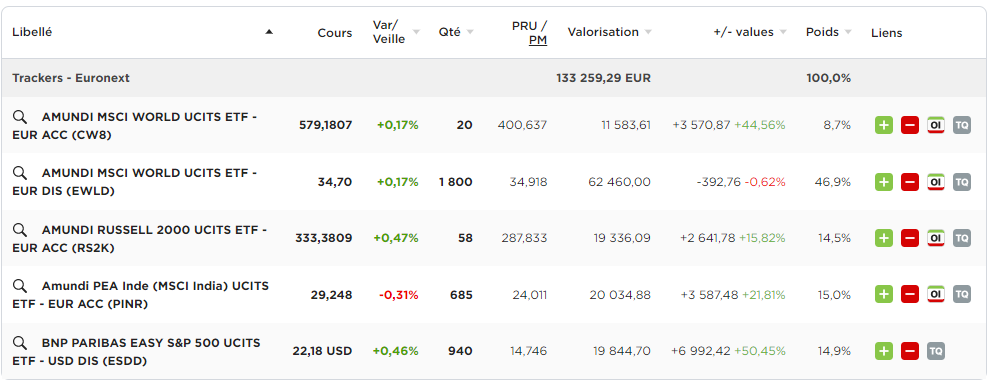The height and width of the screenshot is (387, 995).
Task: Click the +/- values column header
Action: pos(743,32)
